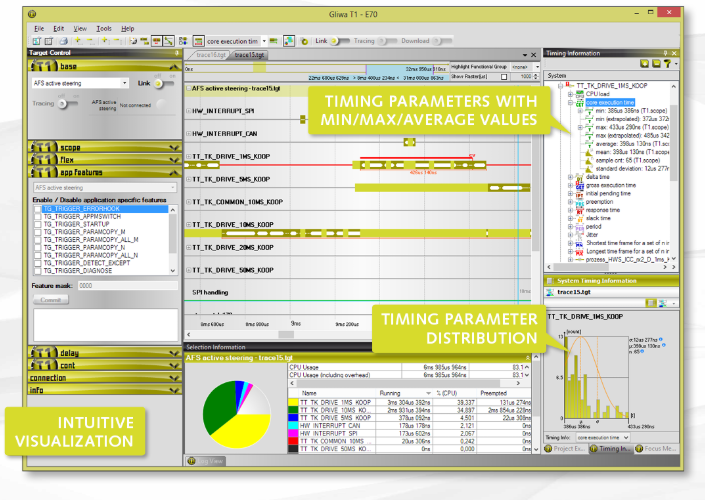The height and width of the screenshot is (500, 705).
Task: Click the trace timeline horizontal scrollbar thumb
Action: click(x=286, y=335)
